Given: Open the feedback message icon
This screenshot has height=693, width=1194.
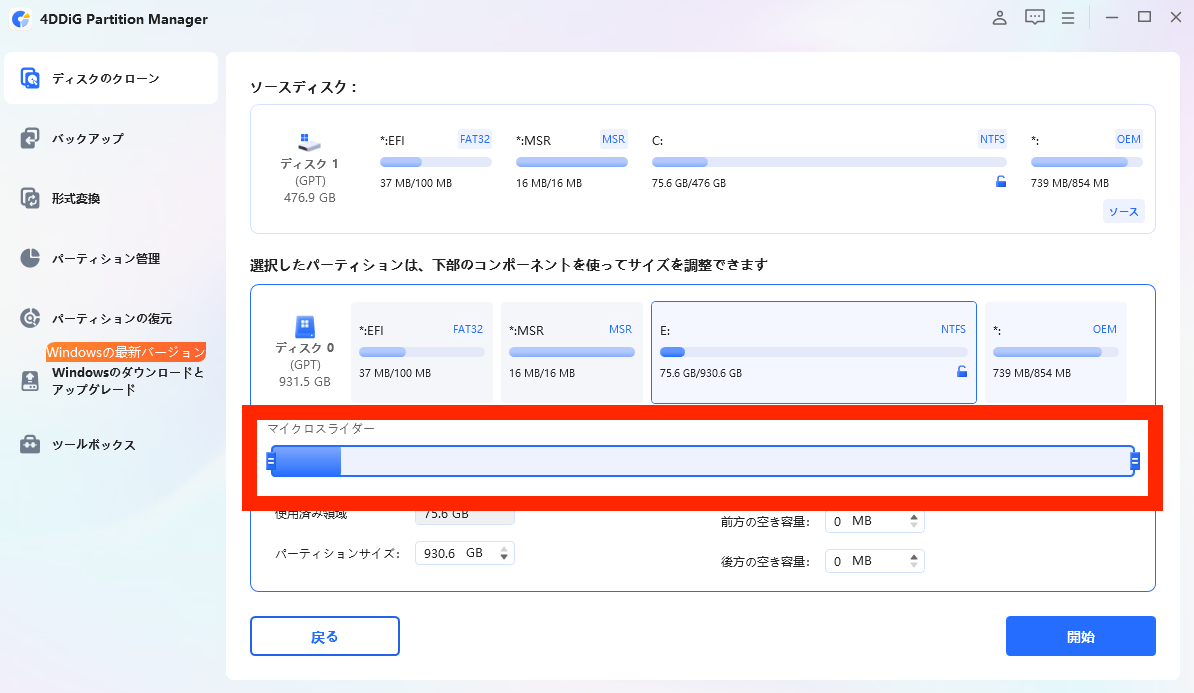Looking at the screenshot, I should [1034, 18].
